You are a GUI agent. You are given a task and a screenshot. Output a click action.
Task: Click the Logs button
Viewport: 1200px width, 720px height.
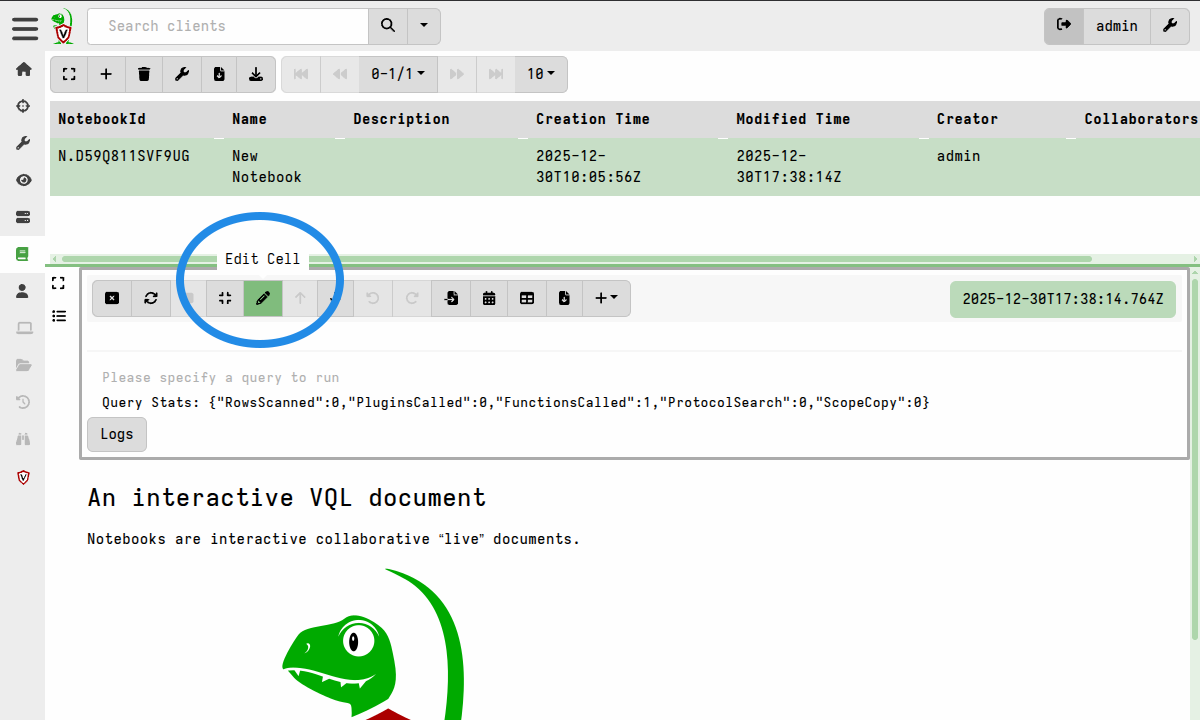pos(117,434)
